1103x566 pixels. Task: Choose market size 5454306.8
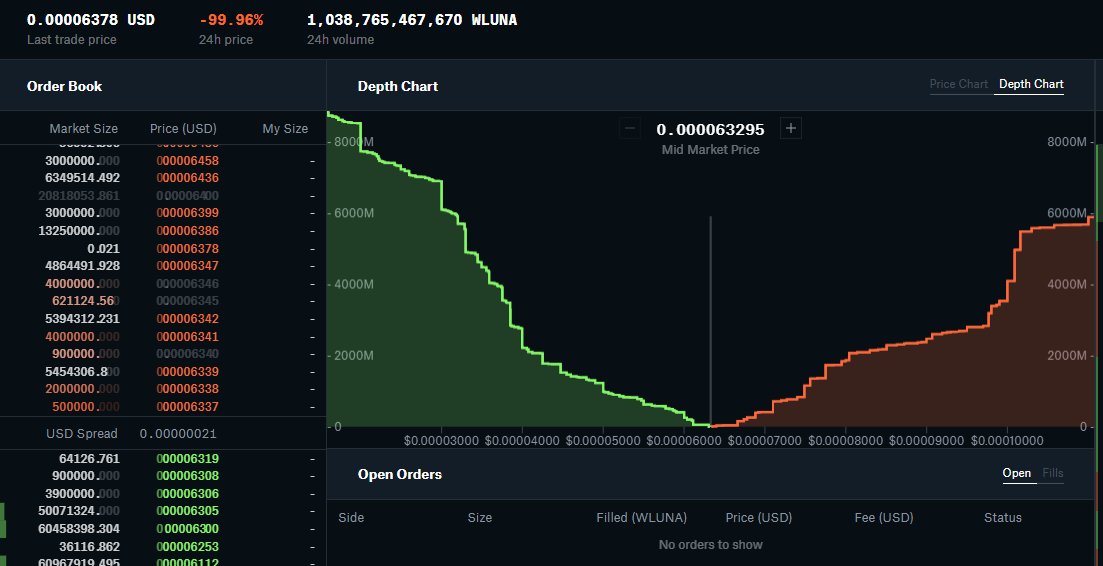tap(82, 372)
